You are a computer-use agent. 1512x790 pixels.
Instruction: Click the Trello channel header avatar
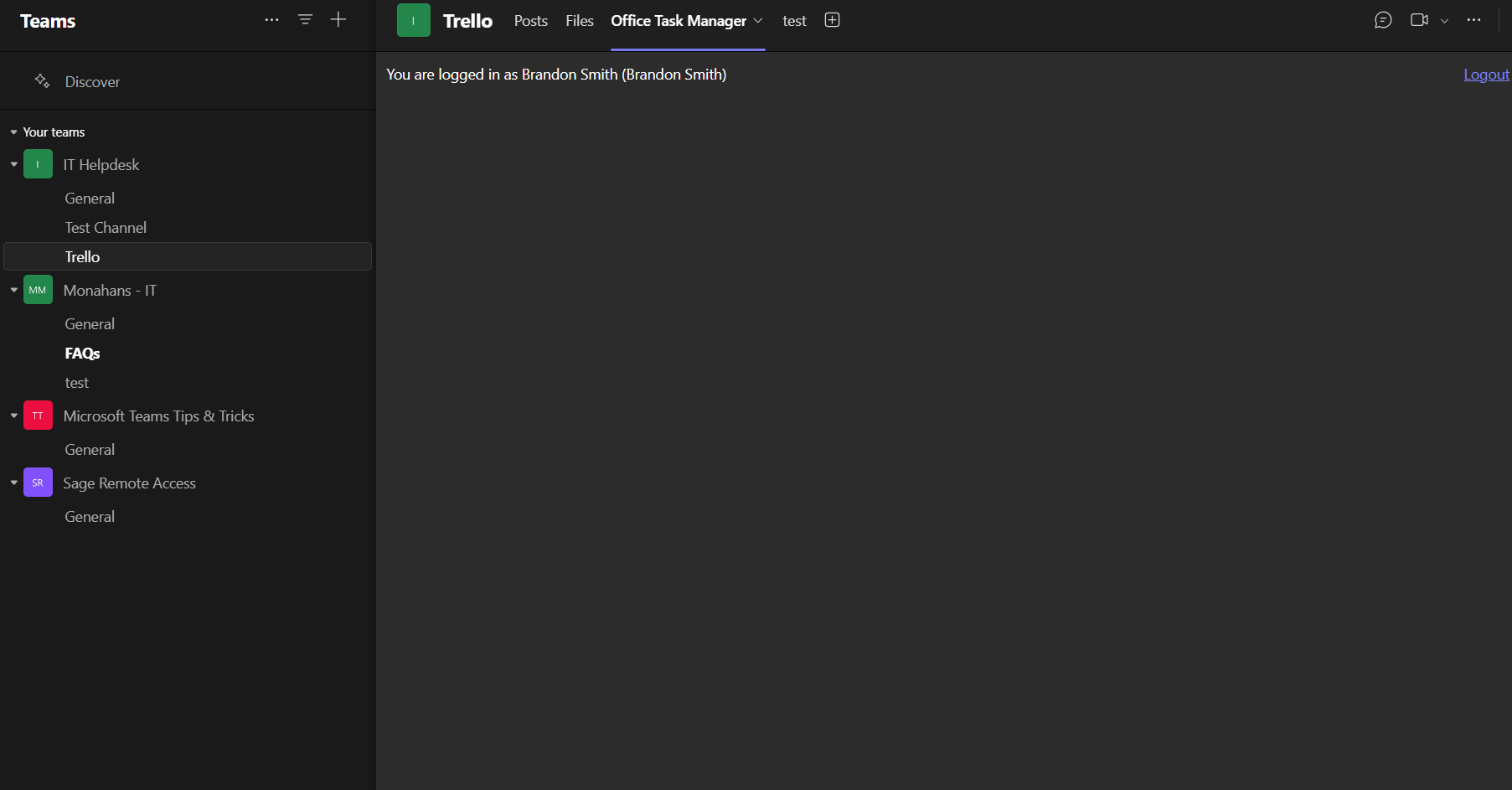[x=414, y=20]
